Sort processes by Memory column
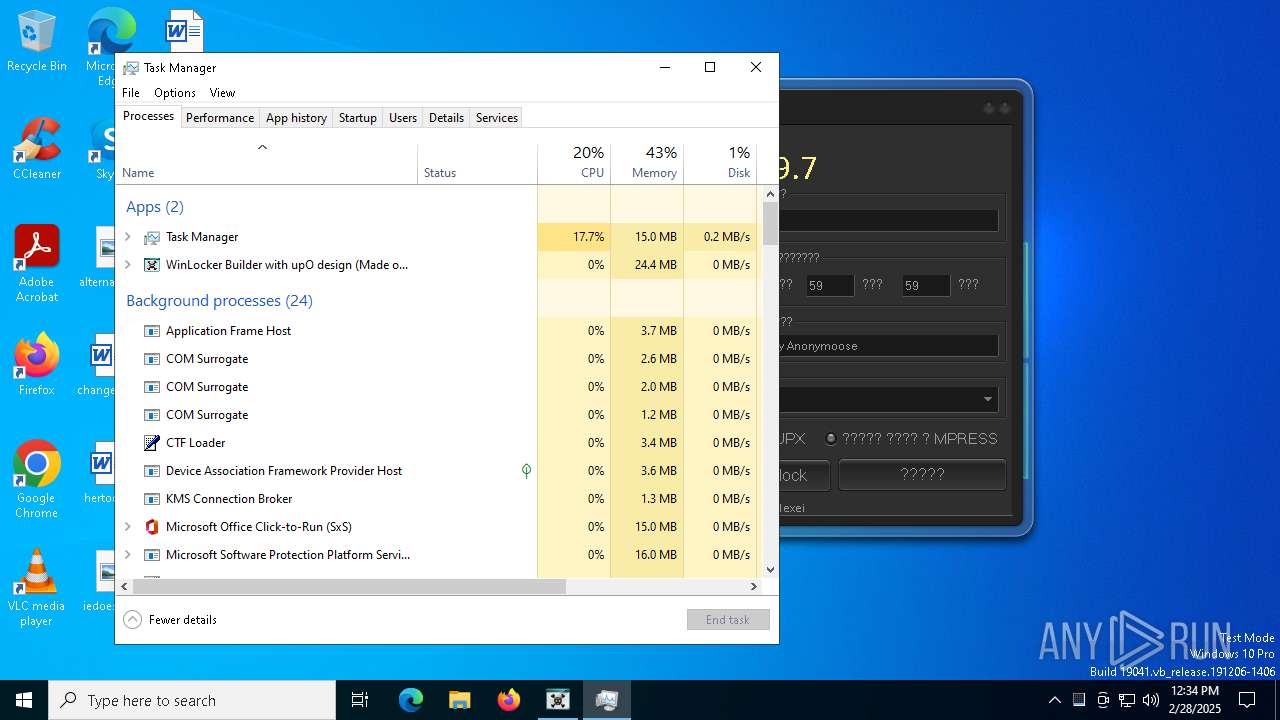The image size is (1280, 720). 647,163
